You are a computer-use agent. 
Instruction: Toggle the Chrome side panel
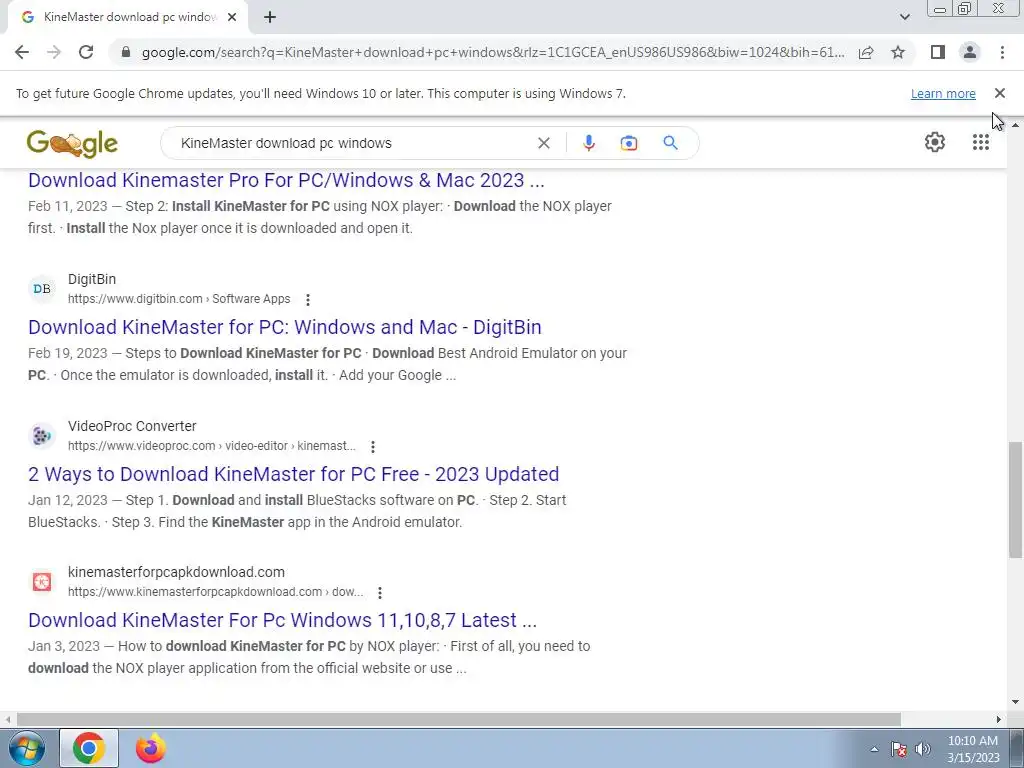[x=938, y=52]
